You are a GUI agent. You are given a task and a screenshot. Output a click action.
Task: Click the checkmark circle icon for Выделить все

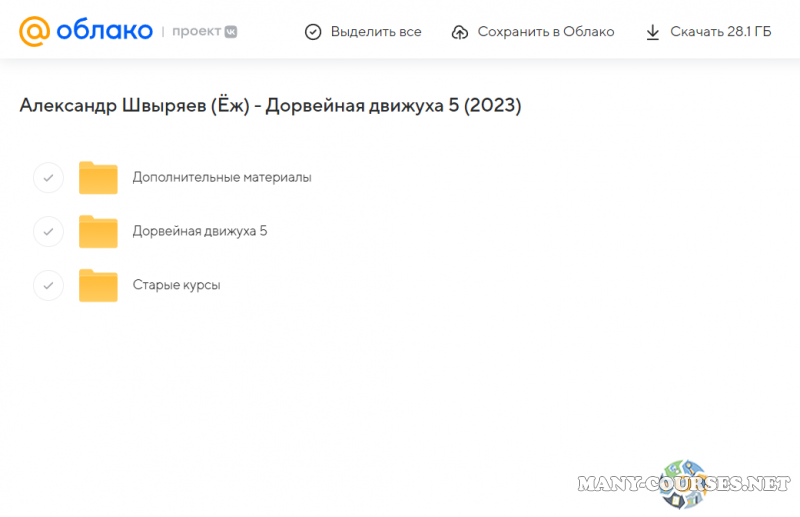coord(313,32)
